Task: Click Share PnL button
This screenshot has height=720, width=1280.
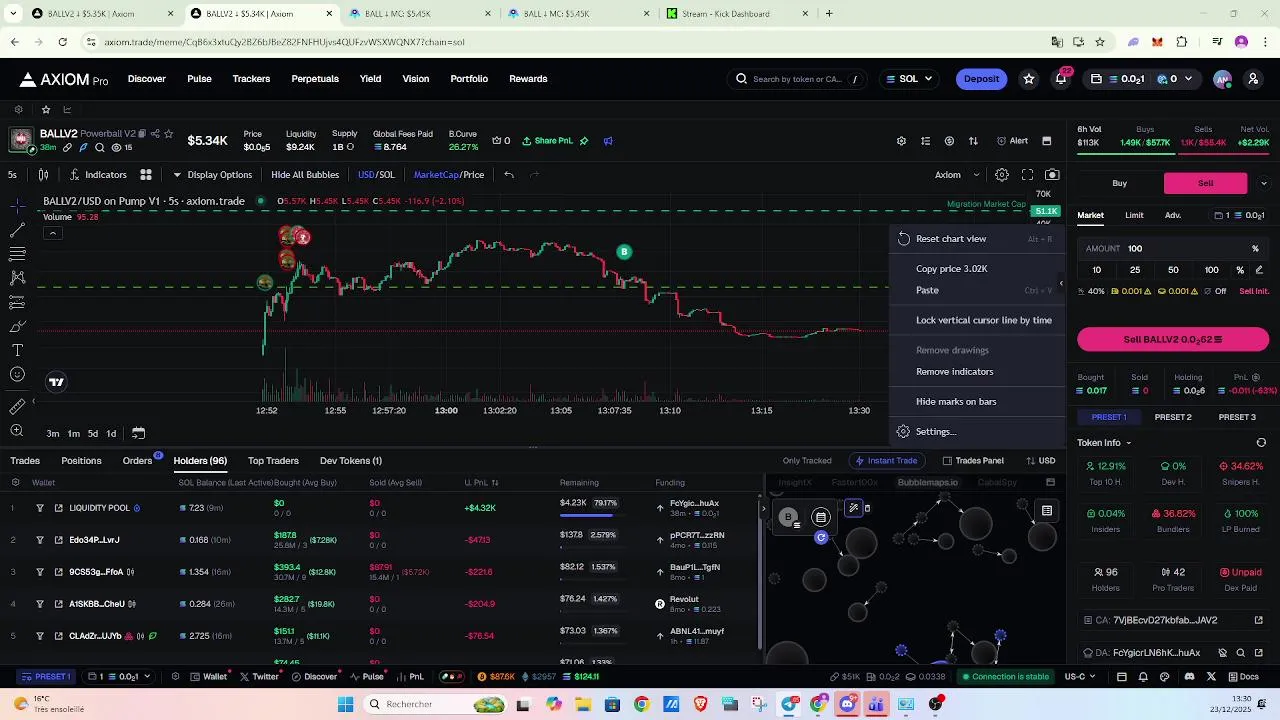Action: click(x=547, y=141)
